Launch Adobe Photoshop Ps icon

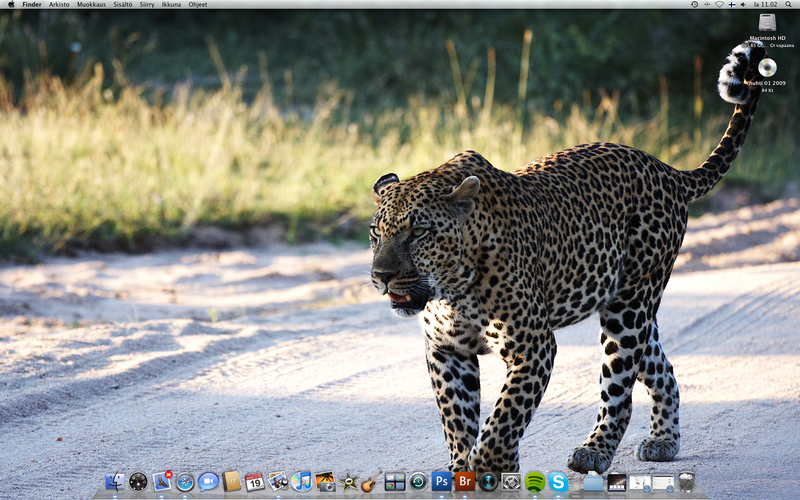[x=442, y=481]
